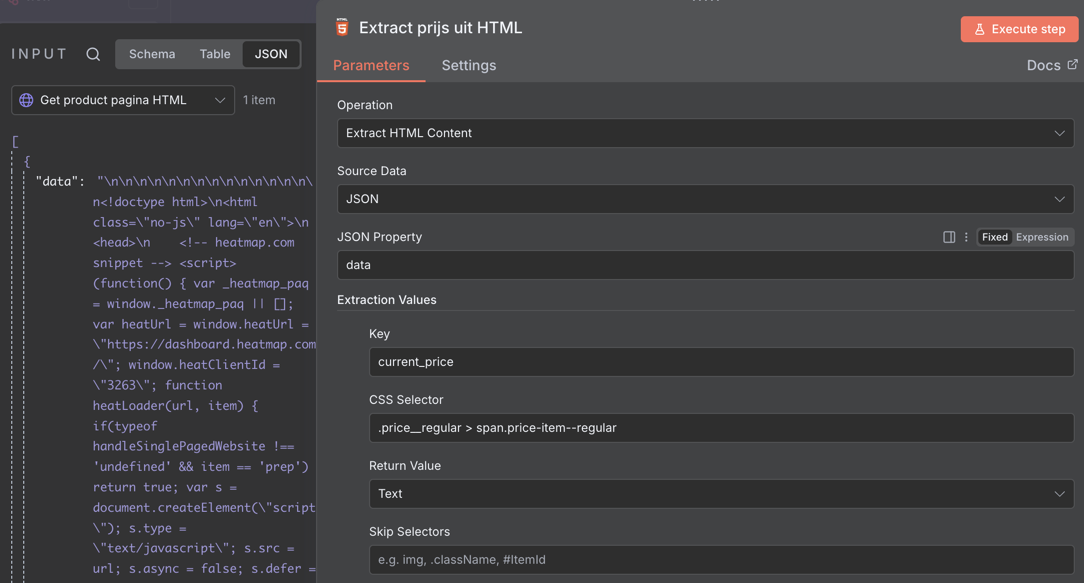This screenshot has width=1084, height=583.
Task: Expand the Source Data dropdown
Action: click(x=705, y=199)
